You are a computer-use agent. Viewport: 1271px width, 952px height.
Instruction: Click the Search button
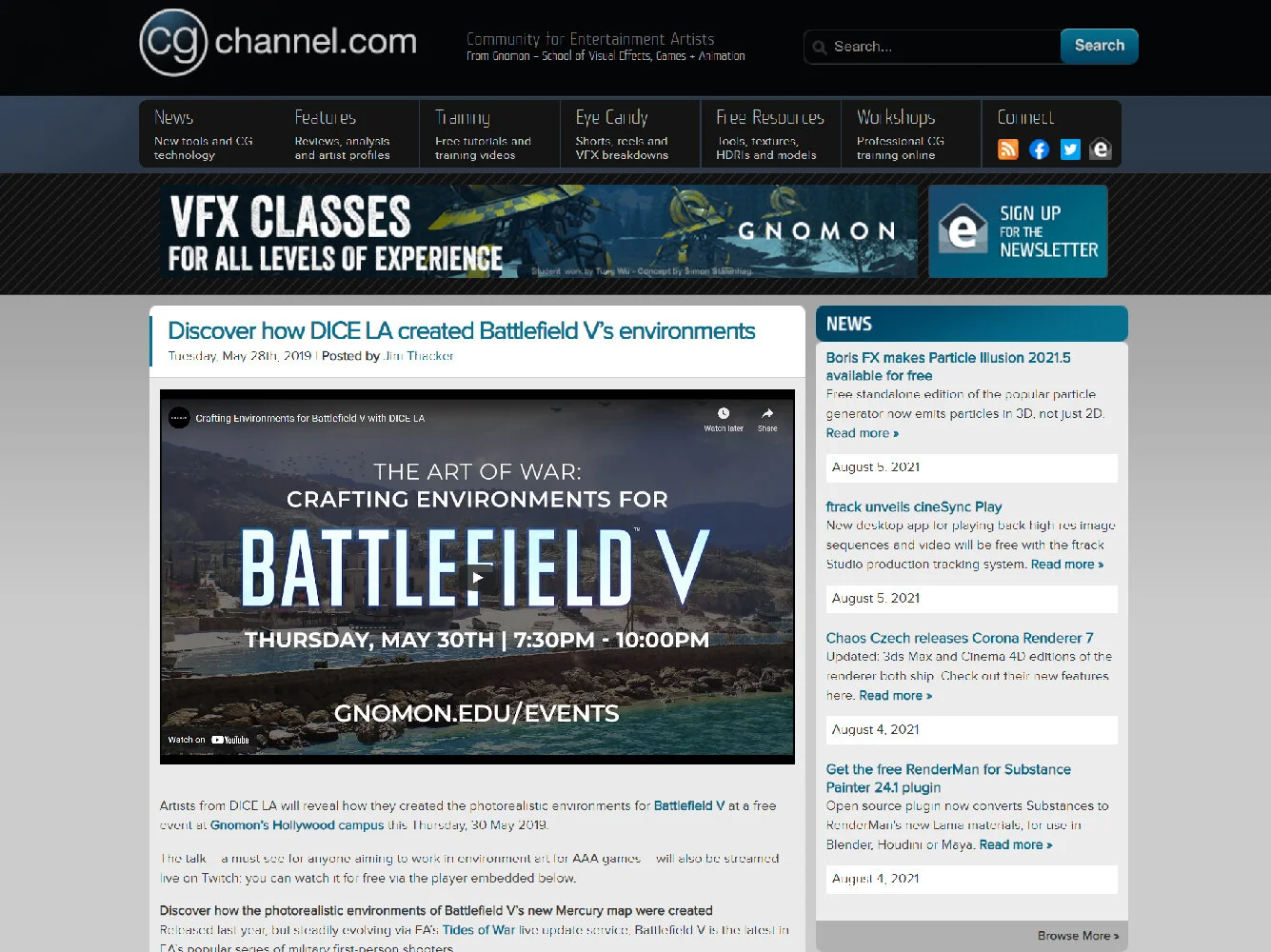tap(1100, 46)
